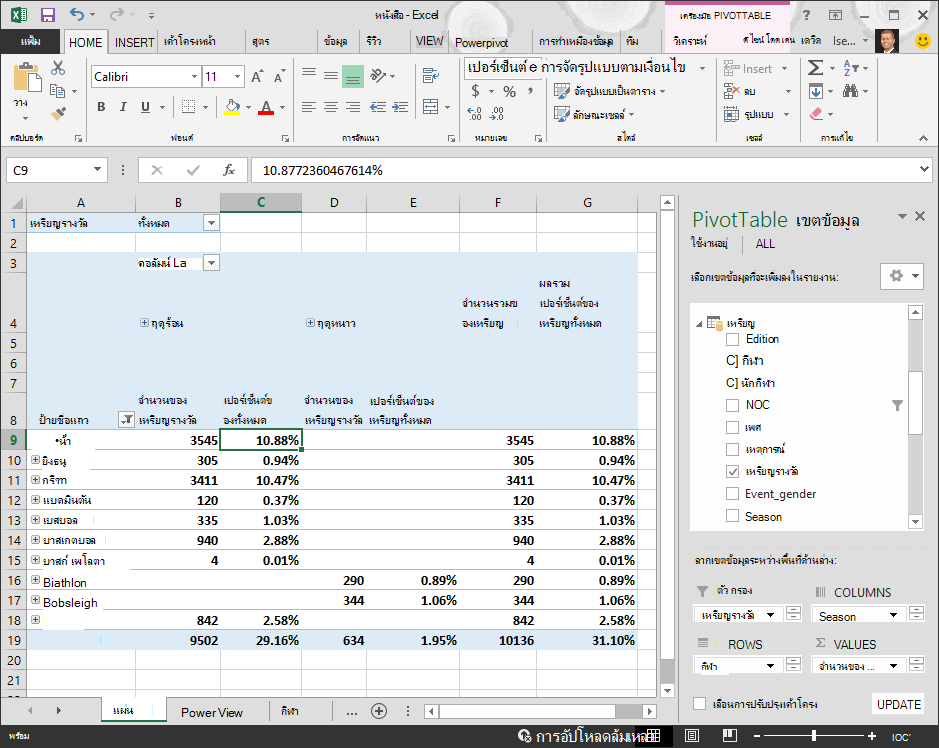939x748 pixels.
Task: Click the Increase Font Size icon
Action: [x=257, y=77]
